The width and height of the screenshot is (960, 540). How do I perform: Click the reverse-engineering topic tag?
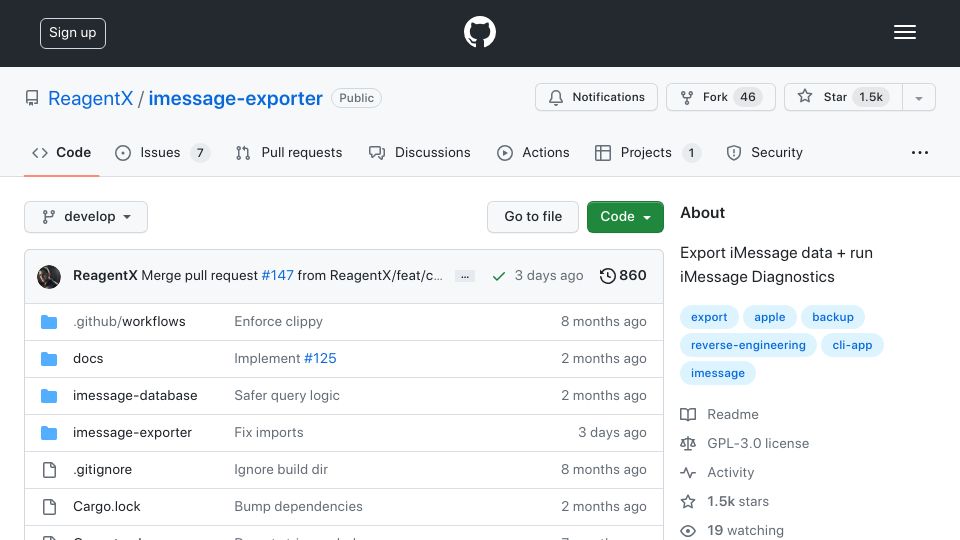748,345
